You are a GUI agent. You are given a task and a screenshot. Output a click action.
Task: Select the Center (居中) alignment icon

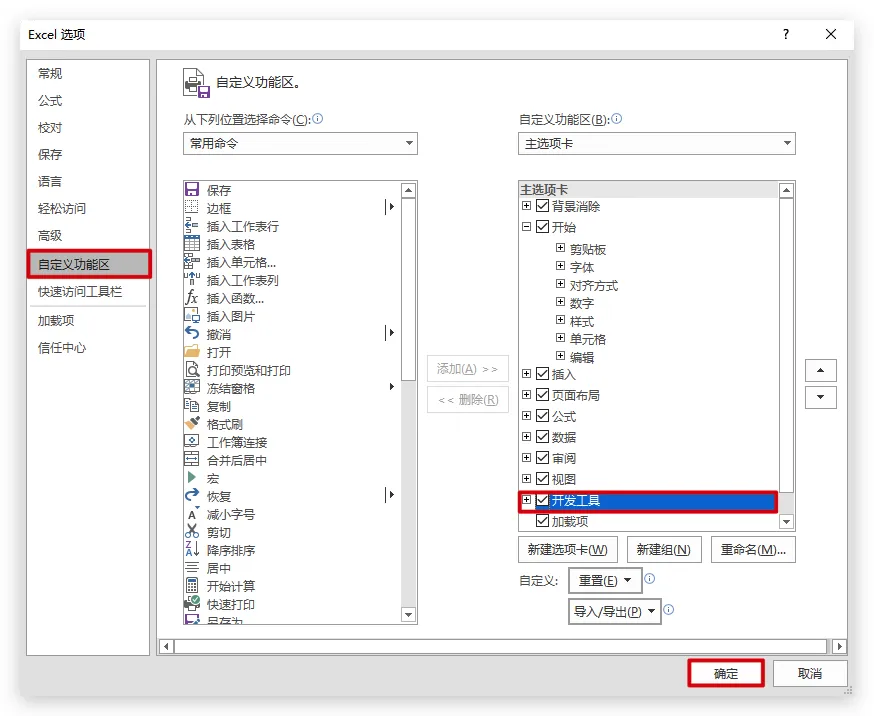coord(192,567)
